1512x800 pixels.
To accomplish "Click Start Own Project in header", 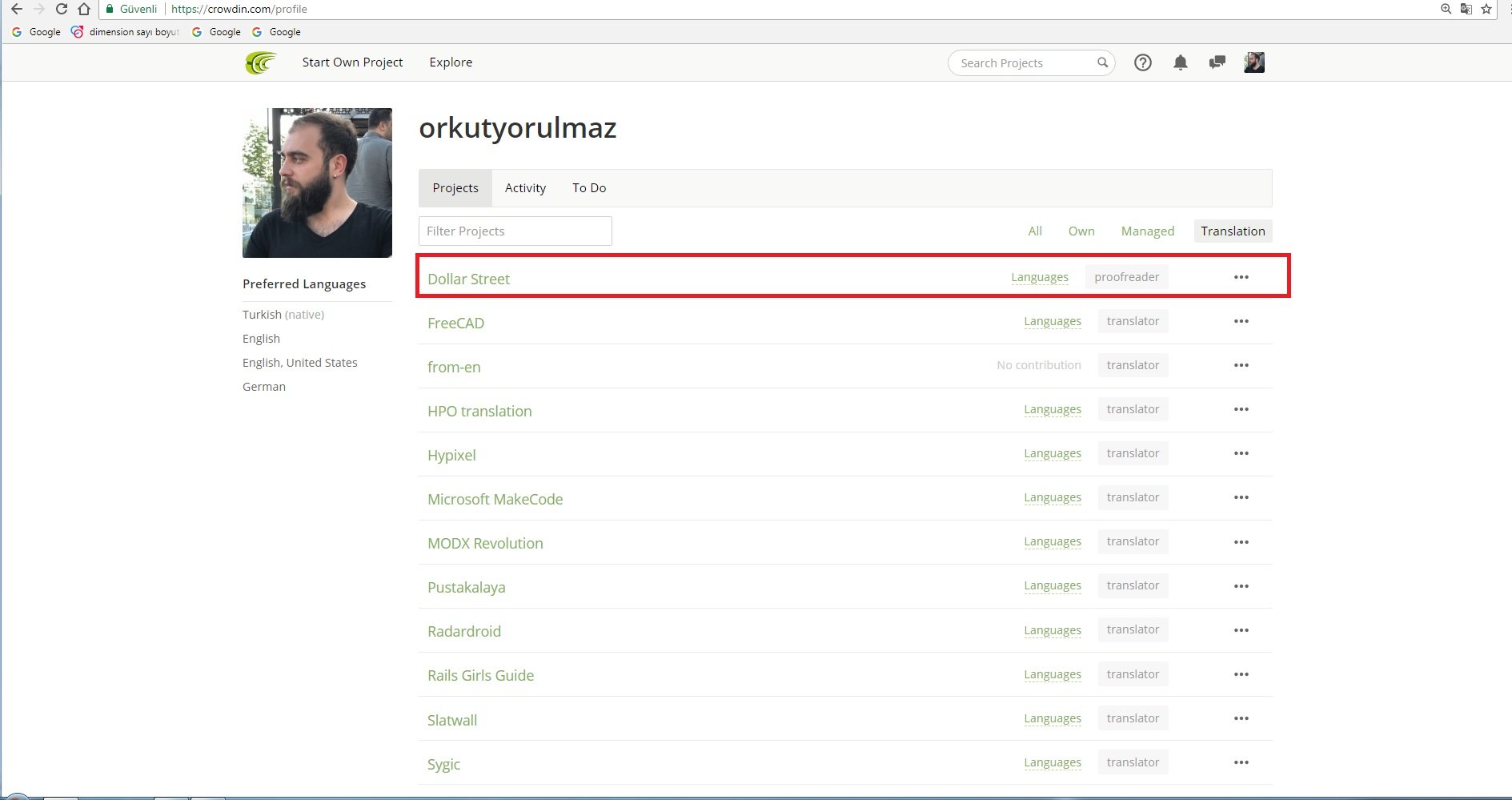I will [352, 62].
